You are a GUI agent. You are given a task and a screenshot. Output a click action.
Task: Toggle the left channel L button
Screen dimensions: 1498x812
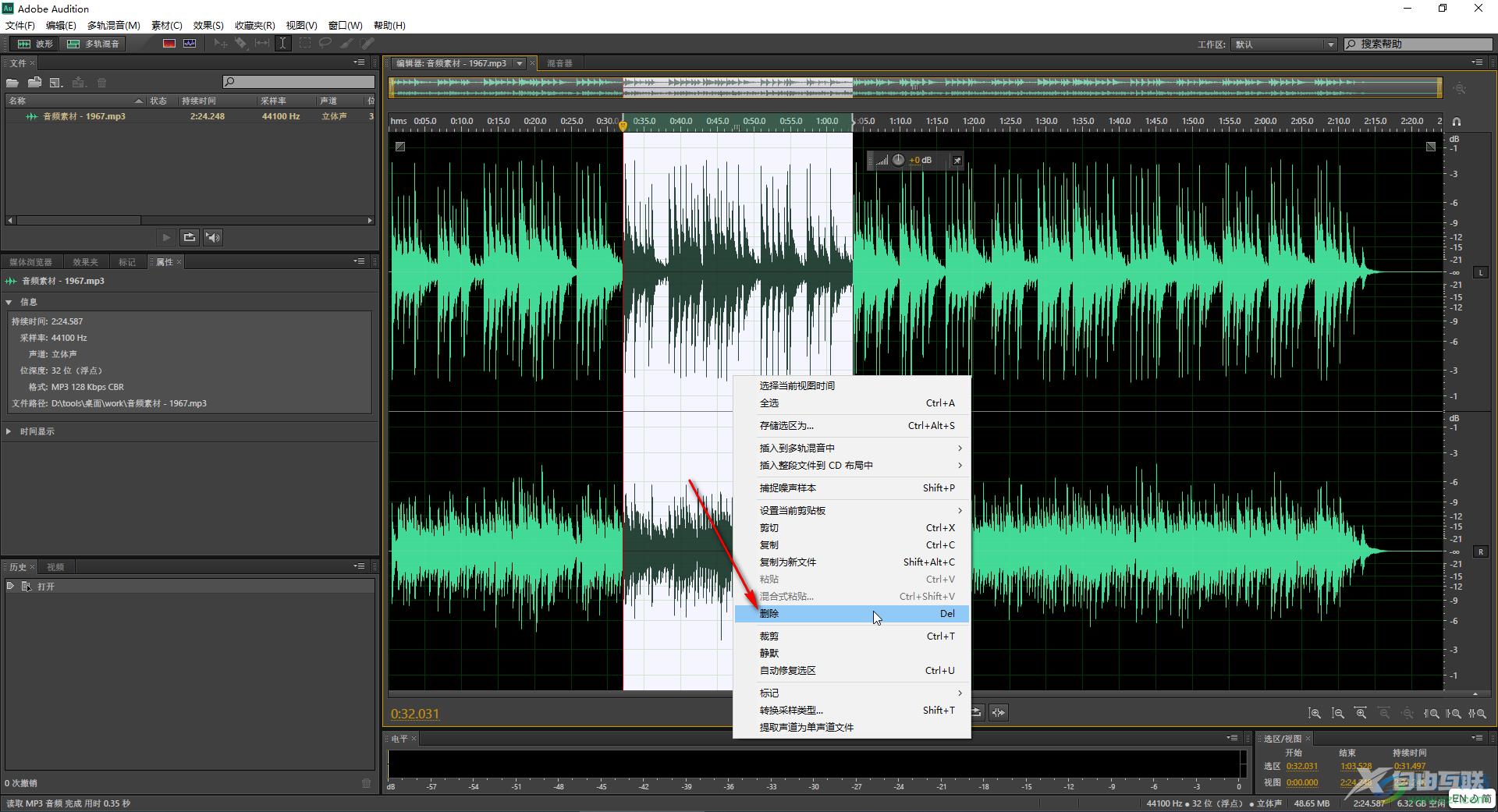point(1481,272)
